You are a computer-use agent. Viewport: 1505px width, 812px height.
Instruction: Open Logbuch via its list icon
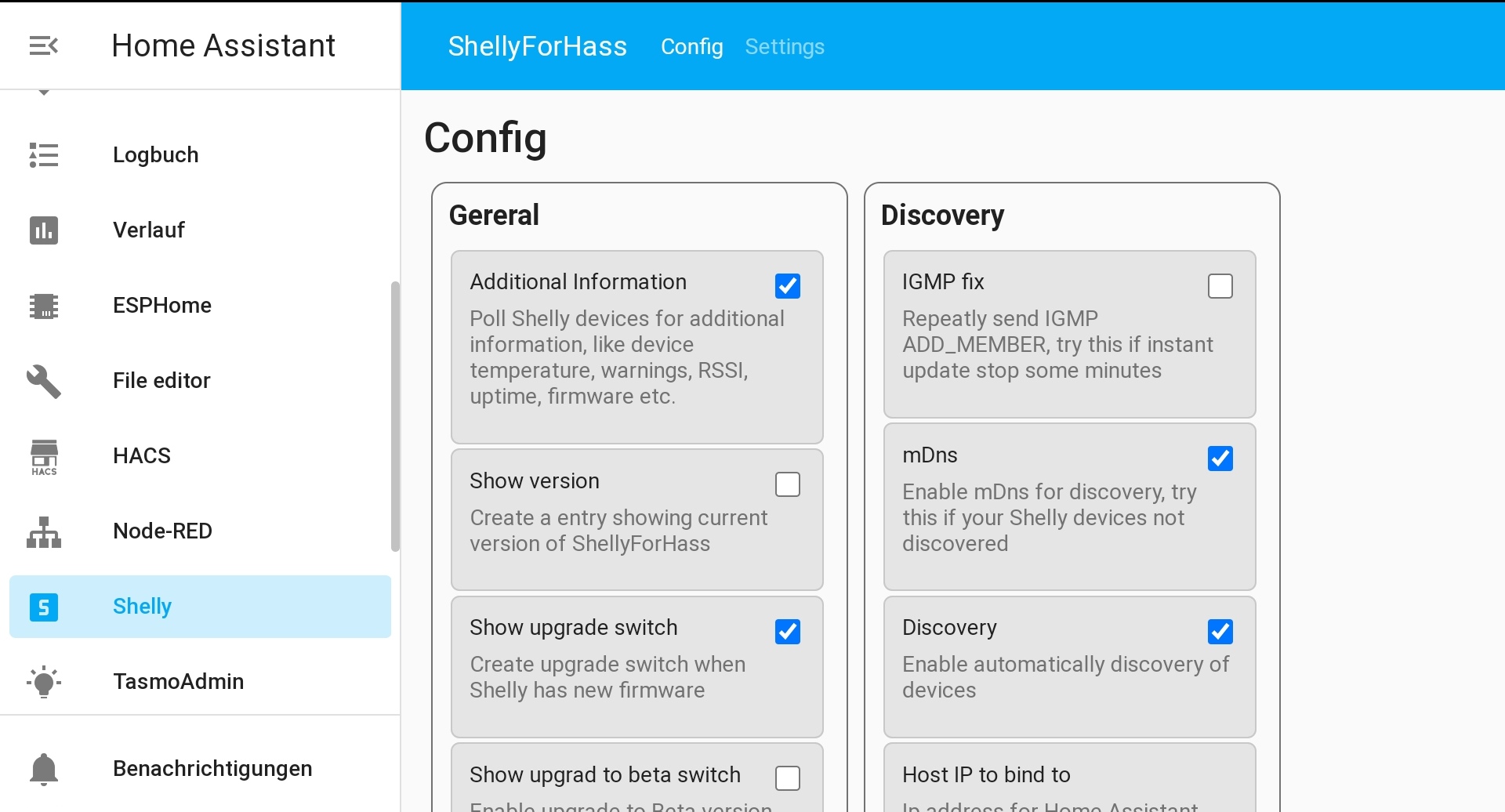44,155
